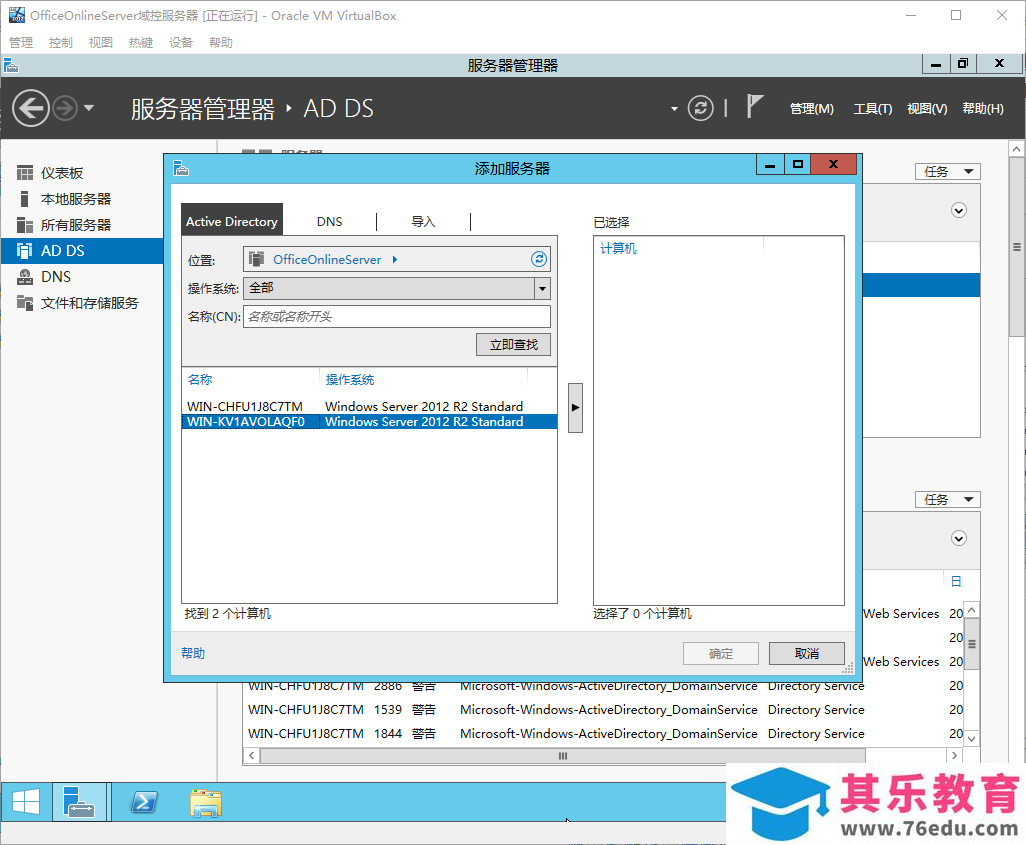Click the refresh icon in Server Manager header

click(700, 108)
